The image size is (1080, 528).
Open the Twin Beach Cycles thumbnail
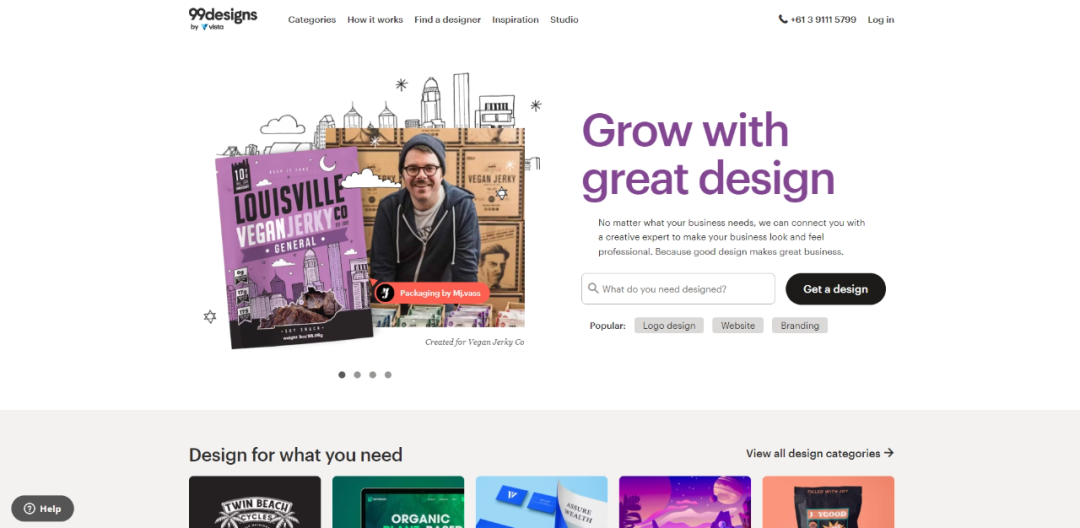pyautogui.click(x=255, y=502)
